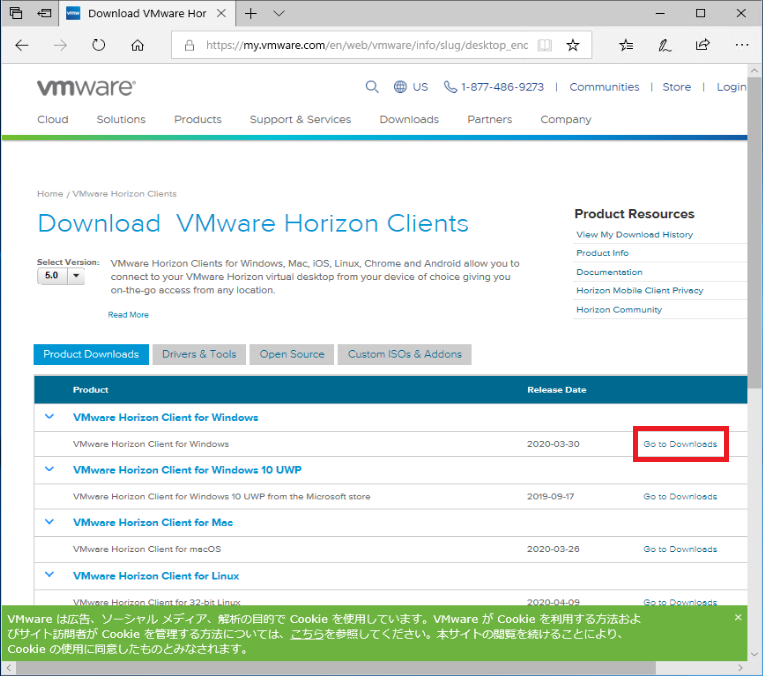Open Horizon Mobile Client Privacy link

[639, 291]
